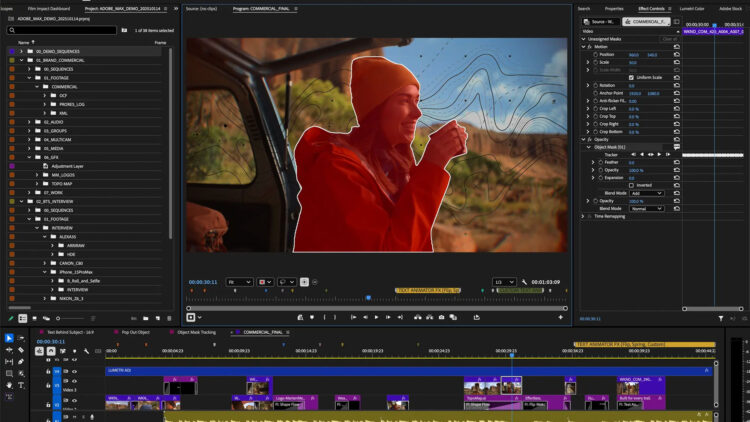Collapse the 01_BRAND_COMMERCIAL bin

pos(21,60)
